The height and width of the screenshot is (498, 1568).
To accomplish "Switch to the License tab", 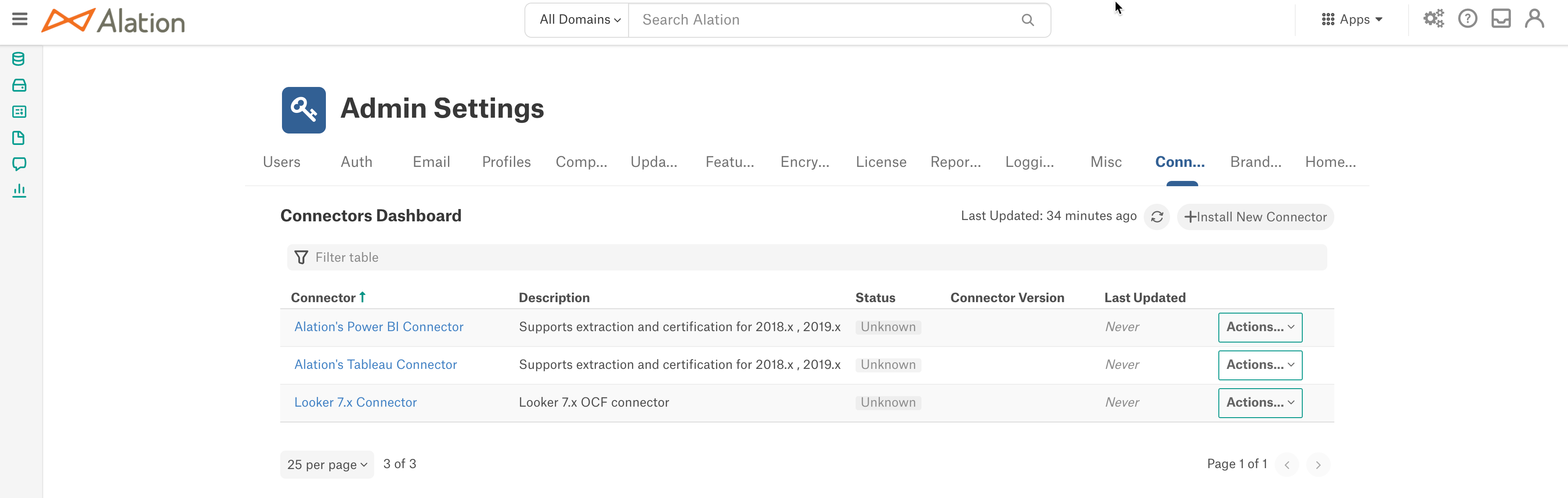I will [x=881, y=162].
